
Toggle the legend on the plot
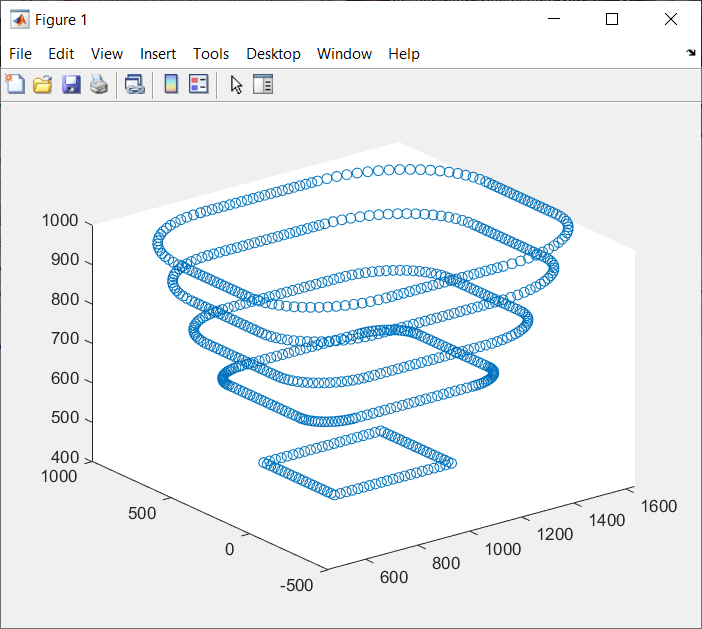198,85
